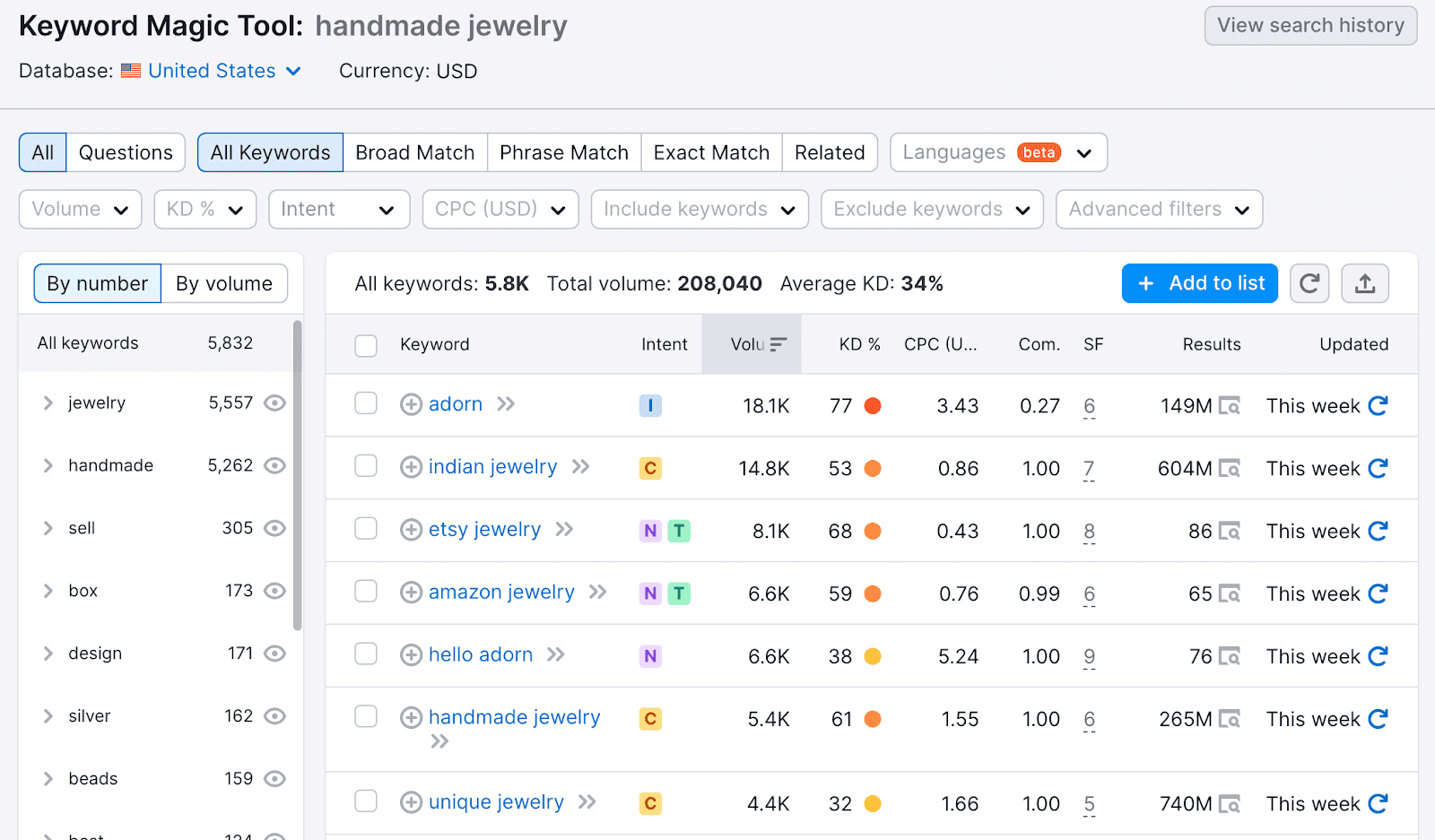Refresh the keyword results table
This screenshot has width=1435, height=840.
point(1309,283)
